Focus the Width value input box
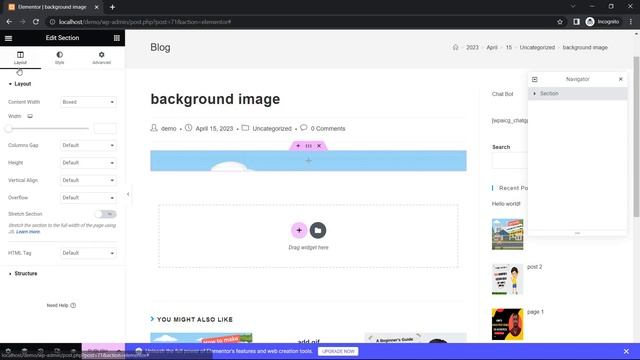Viewport: 640px width, 360px height. pyautogui.click(x=105, y=128)
